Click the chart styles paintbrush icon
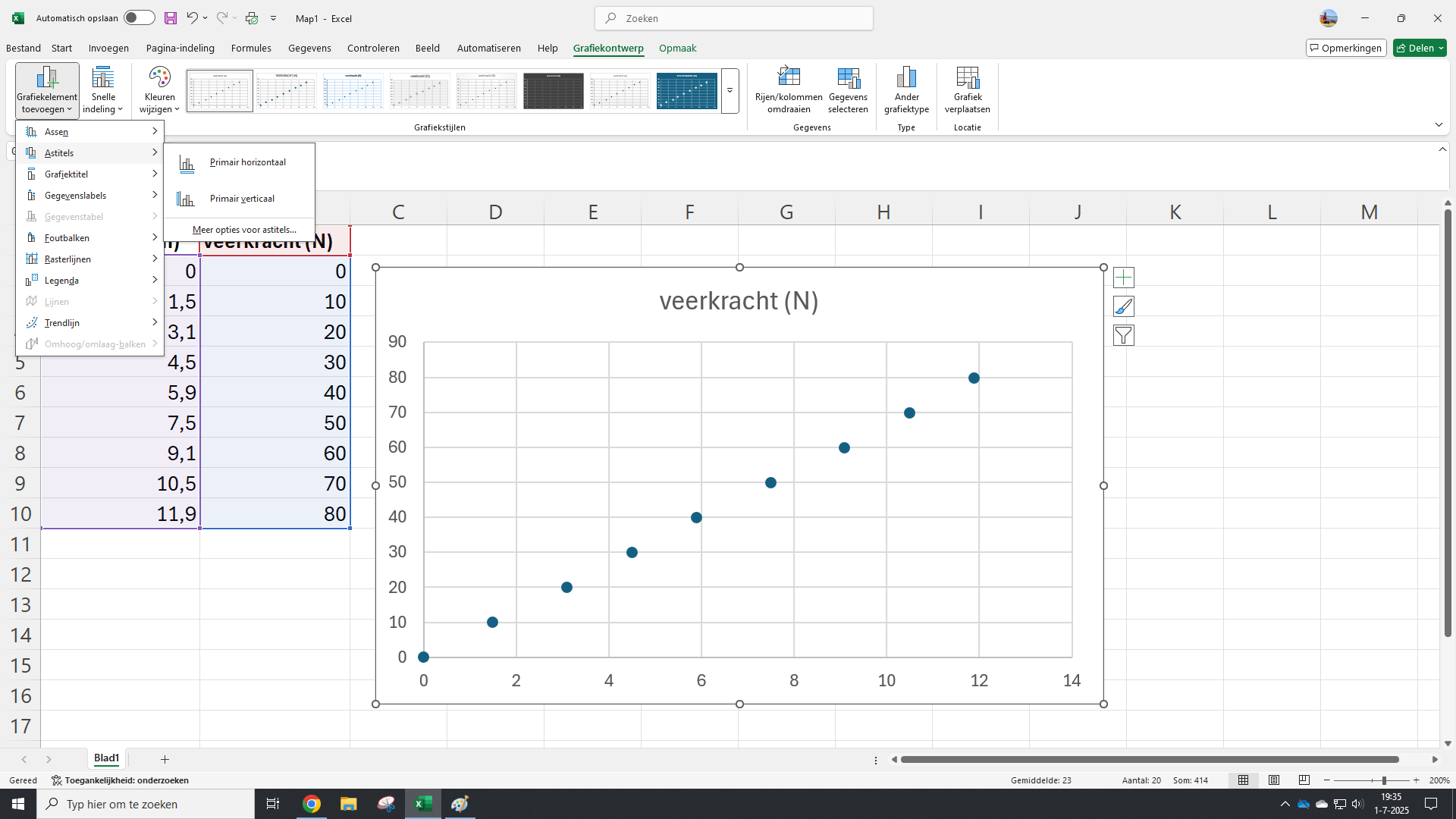 click(1124, 306)
